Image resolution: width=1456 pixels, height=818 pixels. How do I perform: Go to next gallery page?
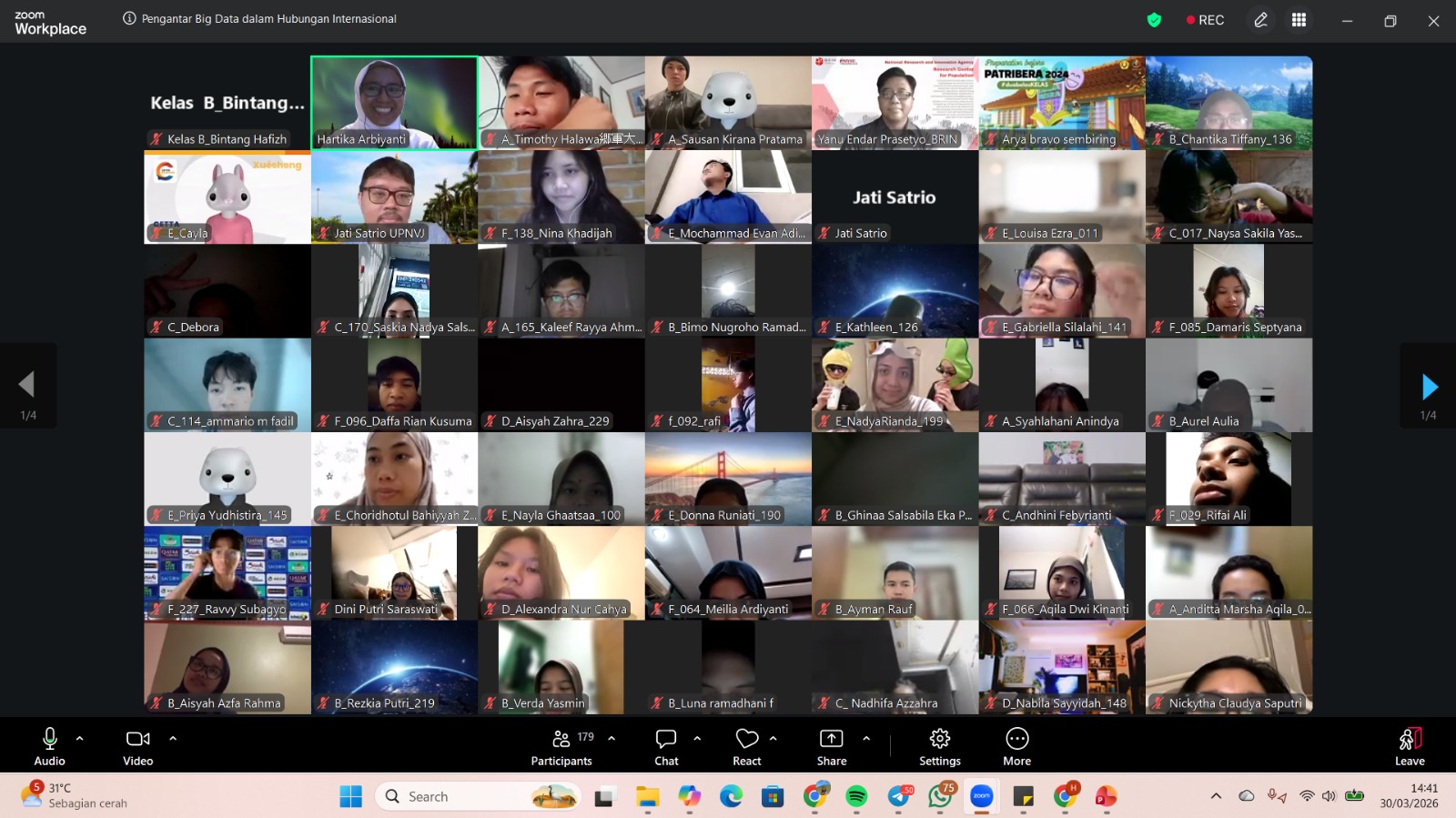click(1429, 387)
